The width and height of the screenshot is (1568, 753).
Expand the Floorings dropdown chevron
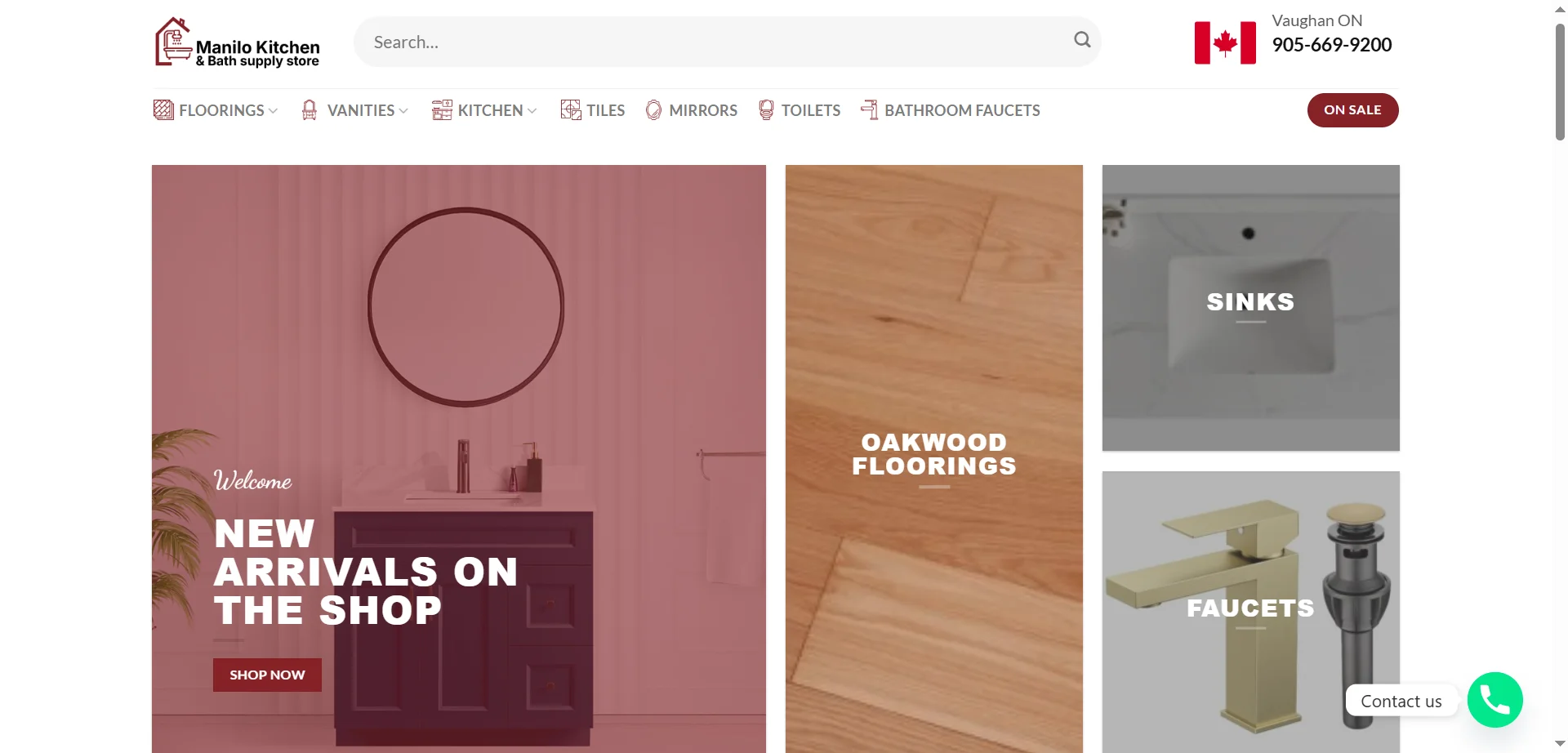click(273, 110)
